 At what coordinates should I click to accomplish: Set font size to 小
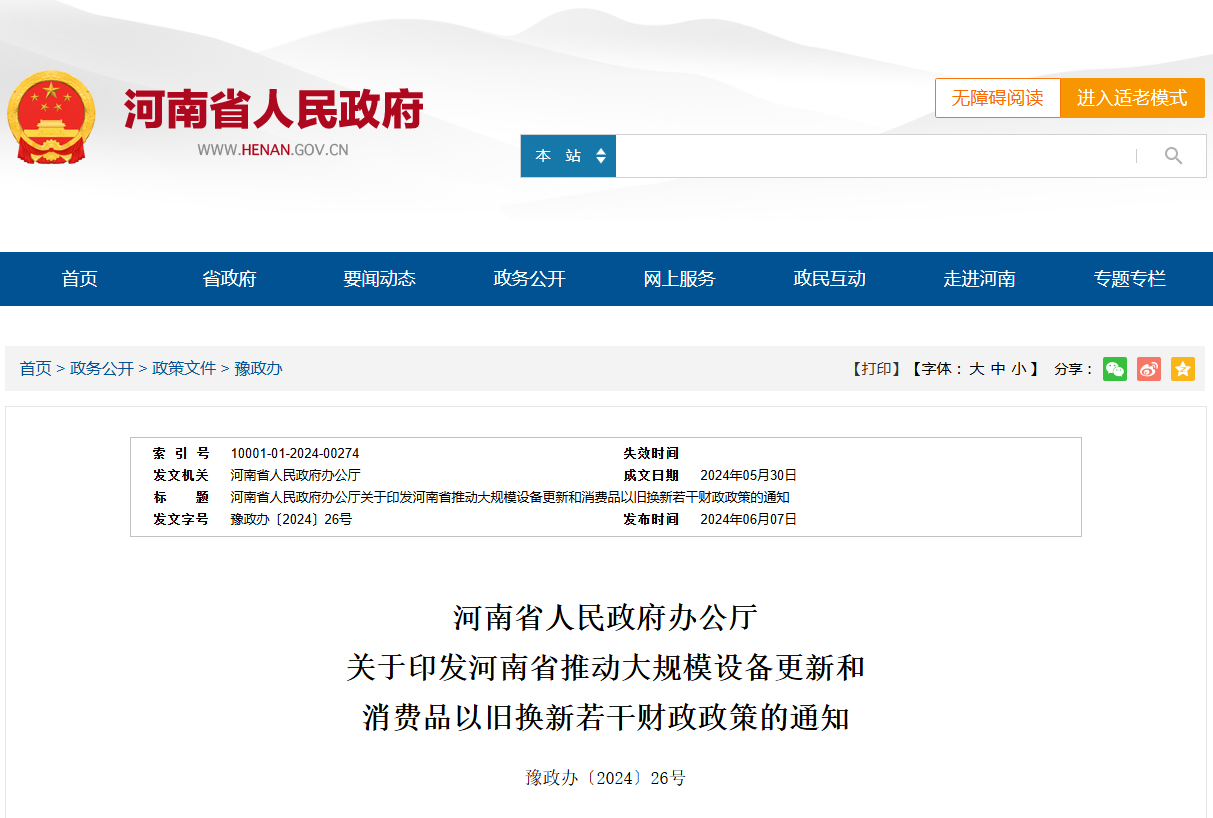coord(1018,369)
